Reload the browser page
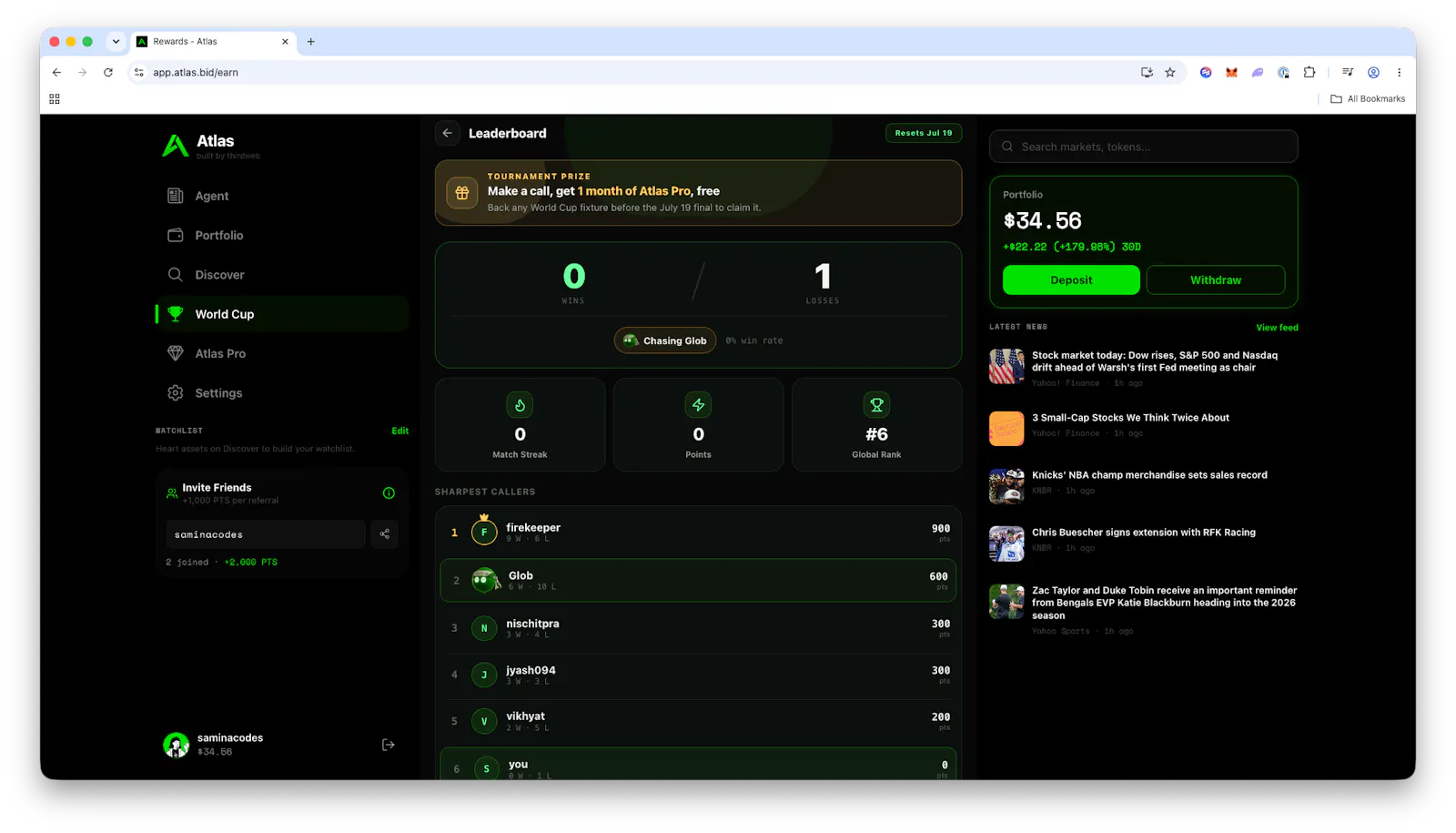Screen dimensions: 1456x833 click(x=108, y=72)
